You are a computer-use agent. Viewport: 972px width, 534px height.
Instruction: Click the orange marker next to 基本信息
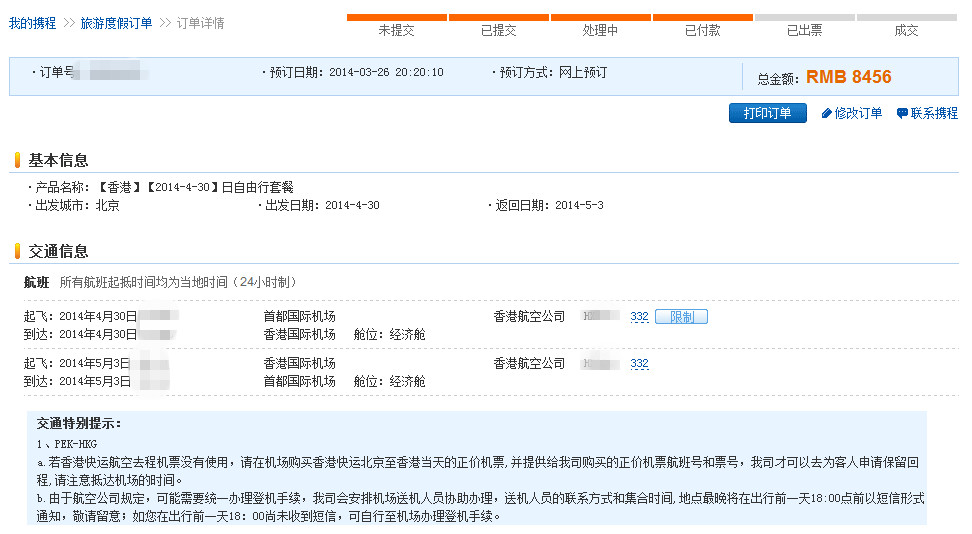point(17,160)
